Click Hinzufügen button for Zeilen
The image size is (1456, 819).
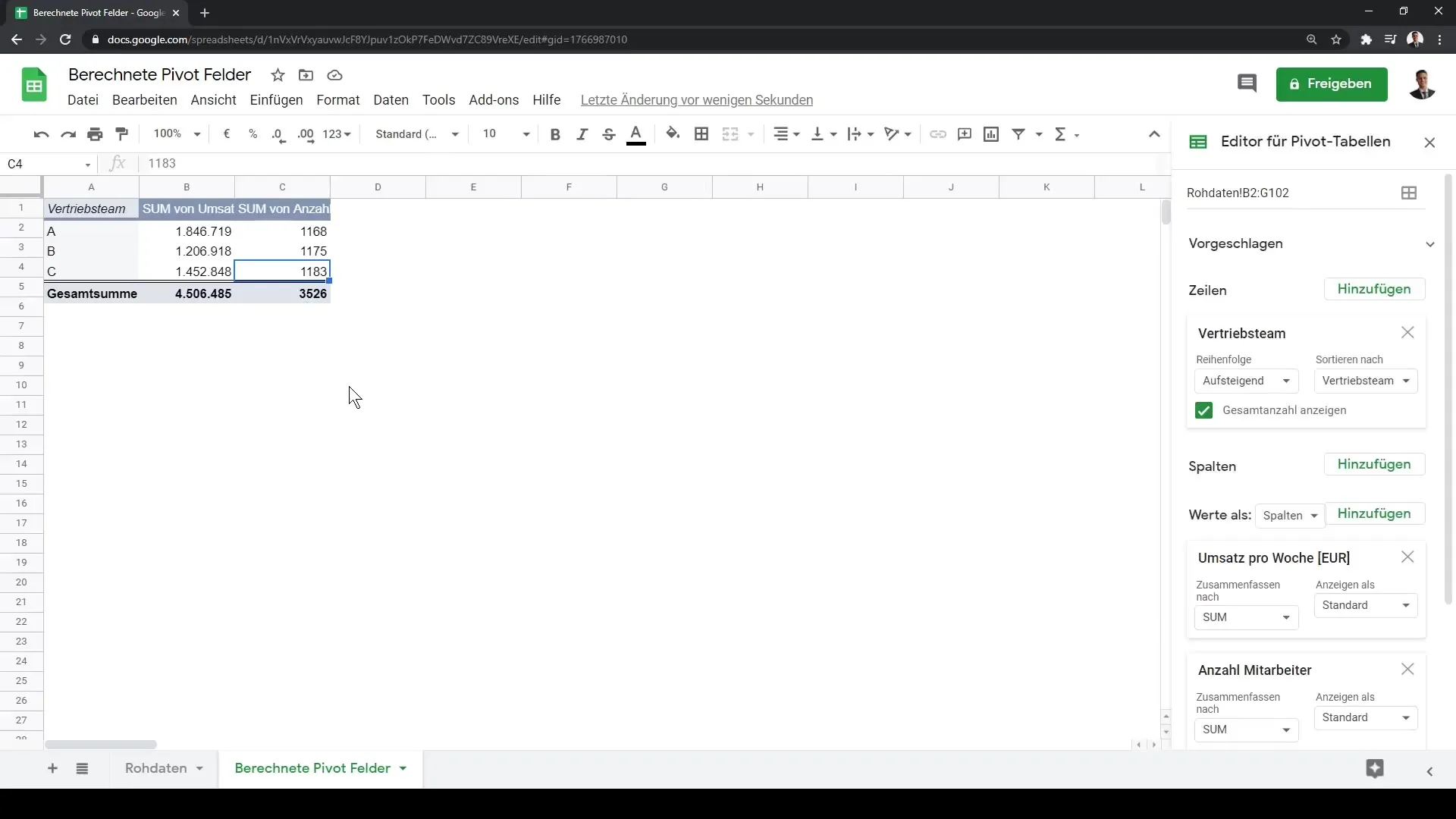click(1373, 289)
